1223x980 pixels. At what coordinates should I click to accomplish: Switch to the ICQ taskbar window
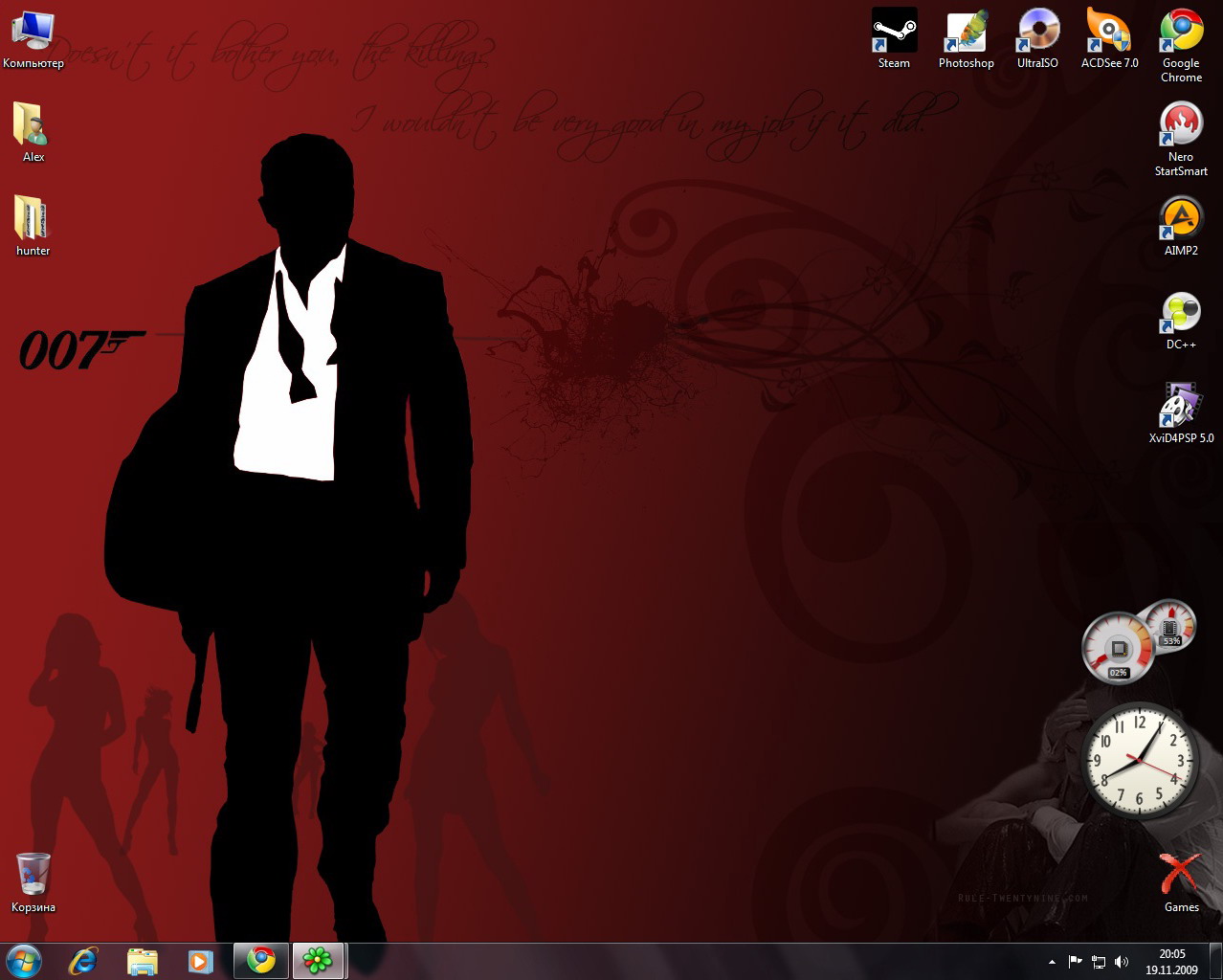[x=318, y=961]
